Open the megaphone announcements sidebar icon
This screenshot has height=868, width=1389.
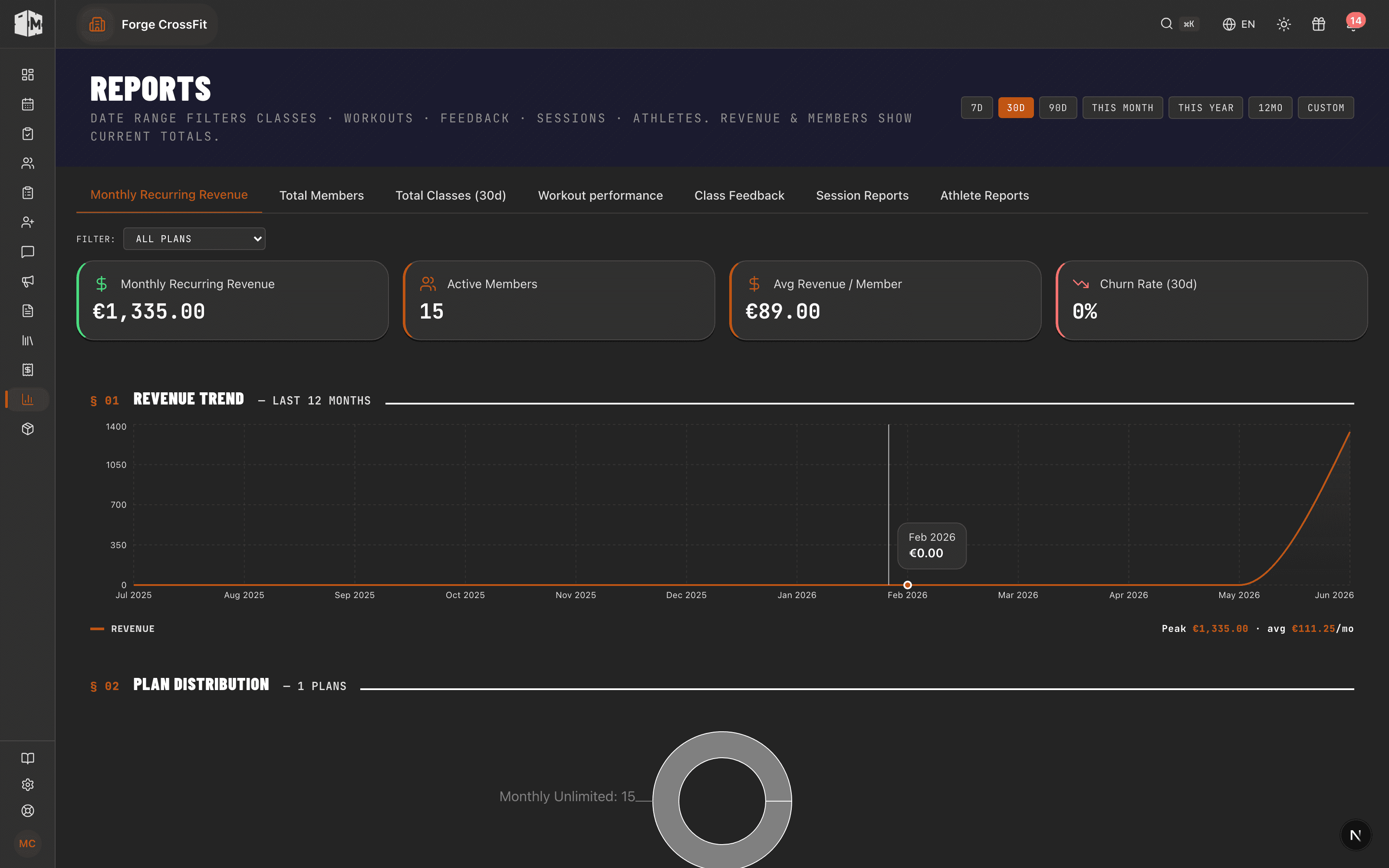click(x=27, y=281)
